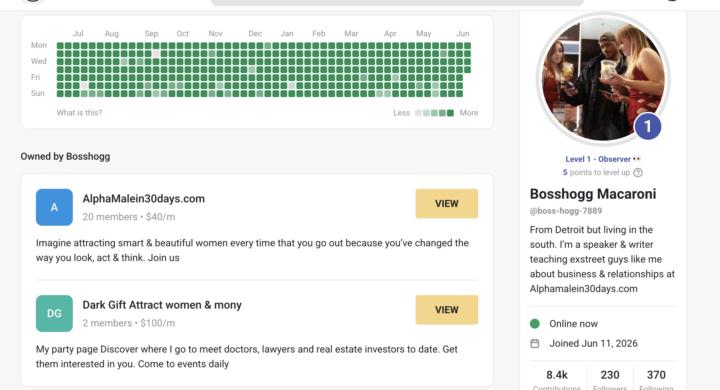Click the lightest legend swatch next to Less
The width and height of the screenshot is (720, 390).
pos(418,113)
